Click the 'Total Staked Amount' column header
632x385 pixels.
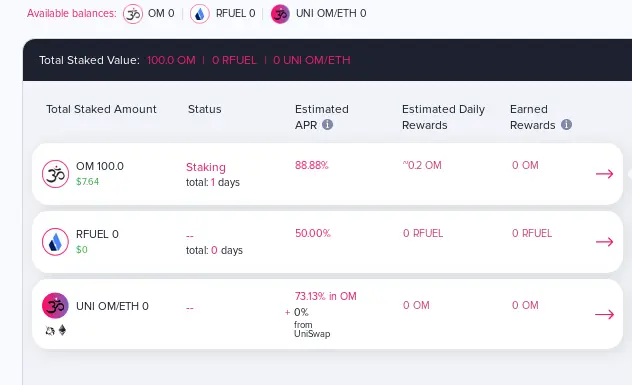[101, 109]
